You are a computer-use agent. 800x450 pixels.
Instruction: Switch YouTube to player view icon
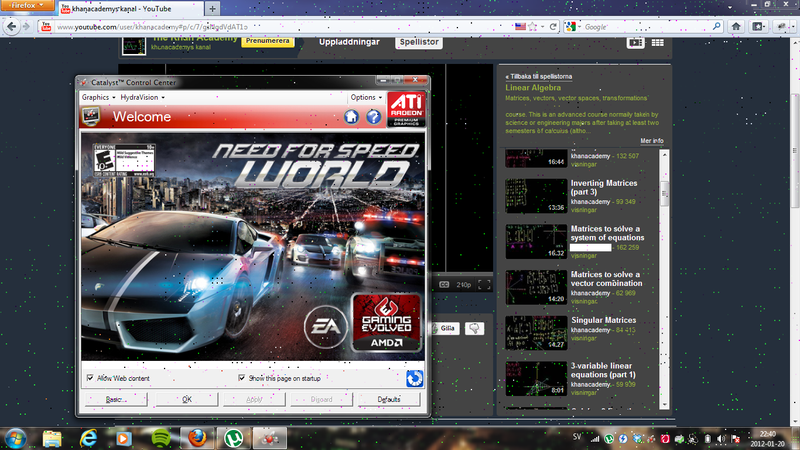[636, 43]
